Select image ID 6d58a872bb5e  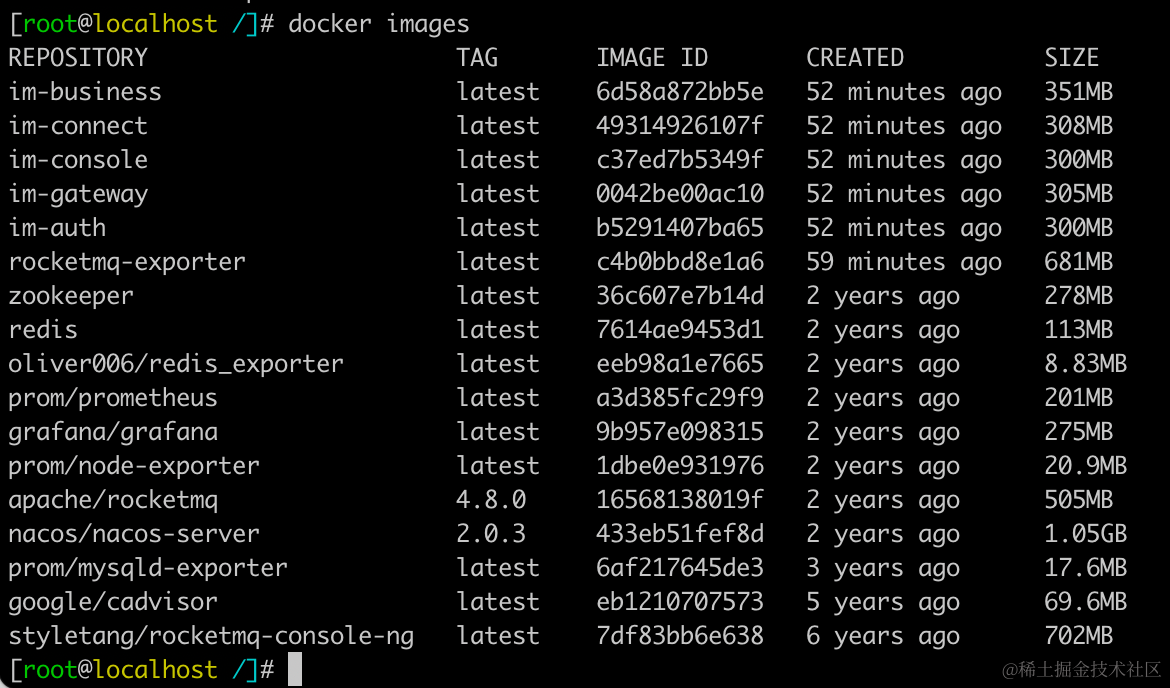[x=680, y=91]
